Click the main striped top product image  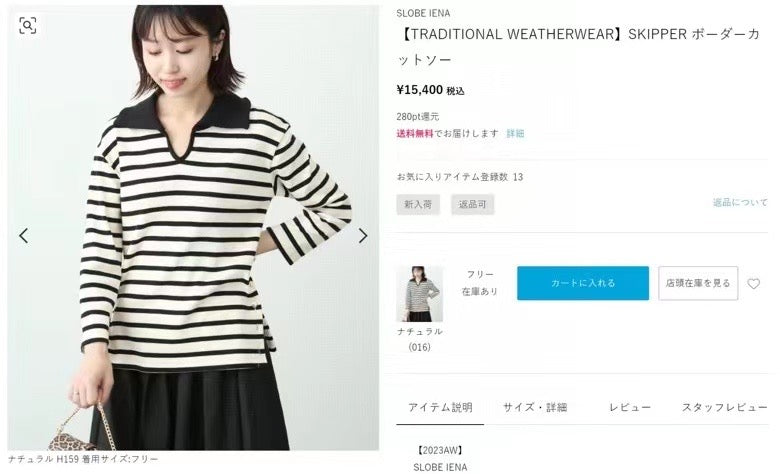tap(193, 227)
